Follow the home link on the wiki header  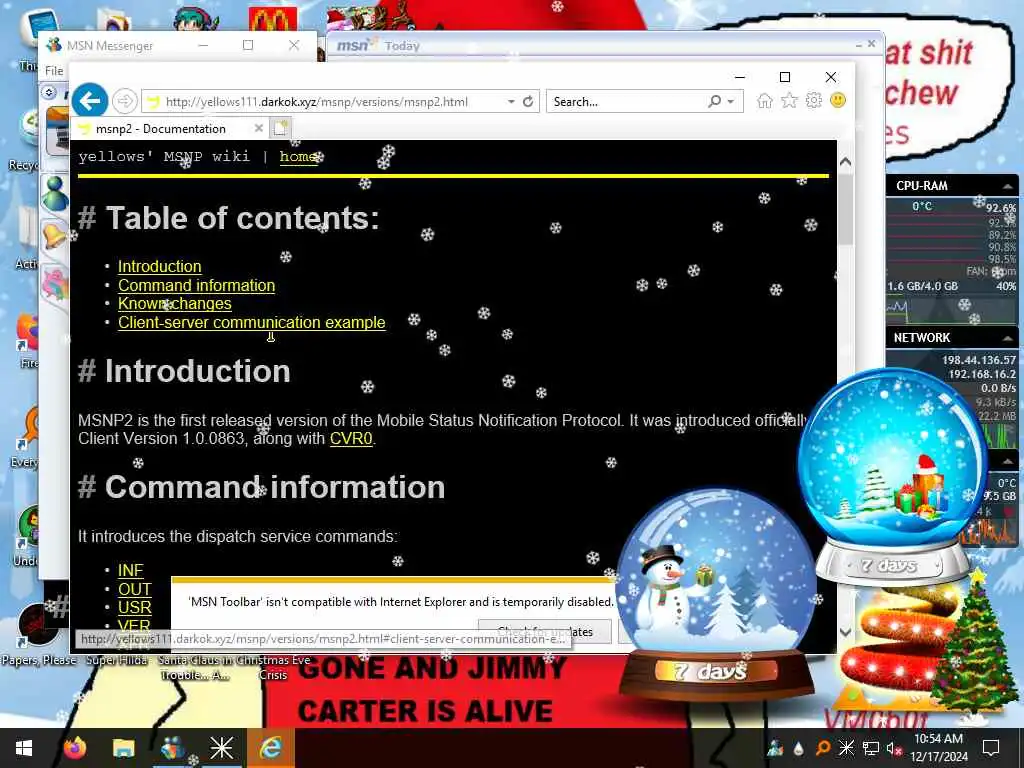pyautogui.click(x=298, y=157)
